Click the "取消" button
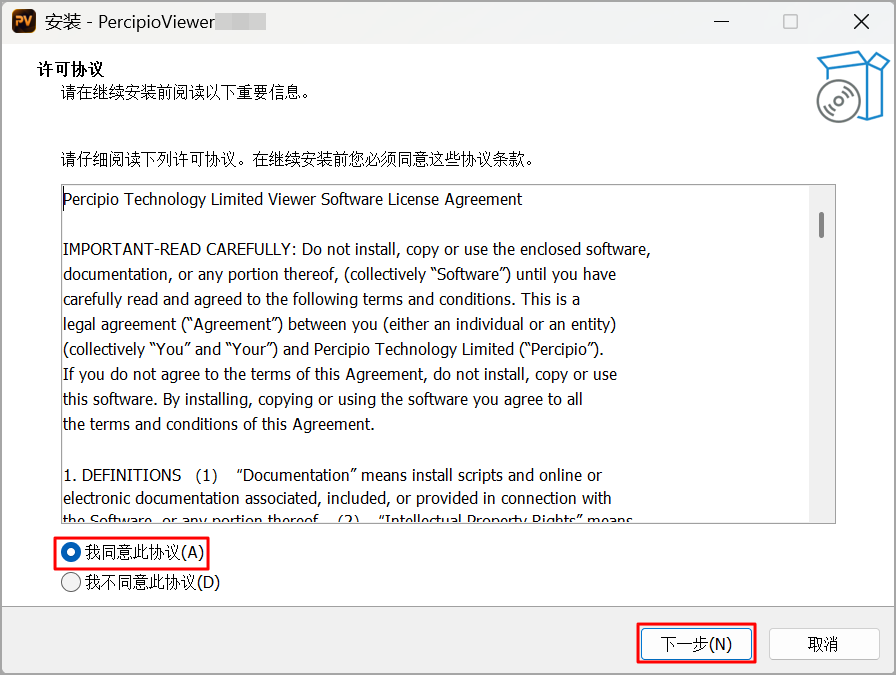The image size is (896, 675). 823,644
